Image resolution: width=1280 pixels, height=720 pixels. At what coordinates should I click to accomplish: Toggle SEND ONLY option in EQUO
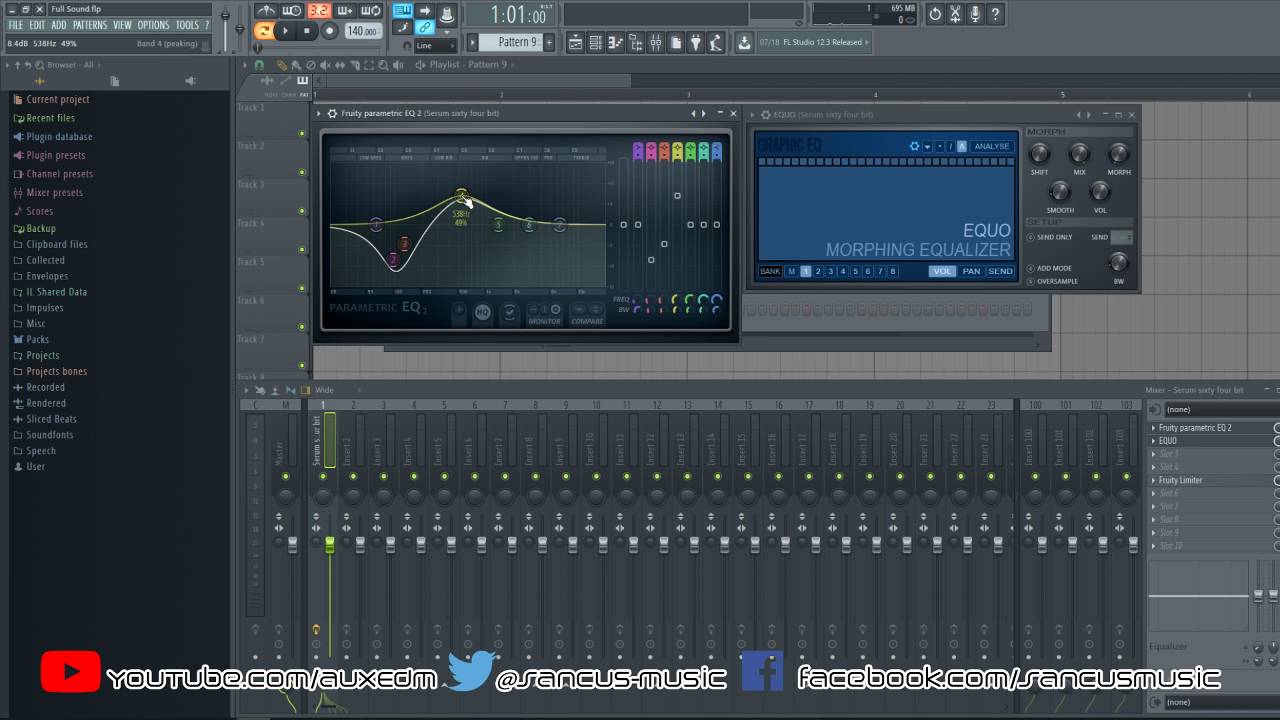pos(1031,237)
